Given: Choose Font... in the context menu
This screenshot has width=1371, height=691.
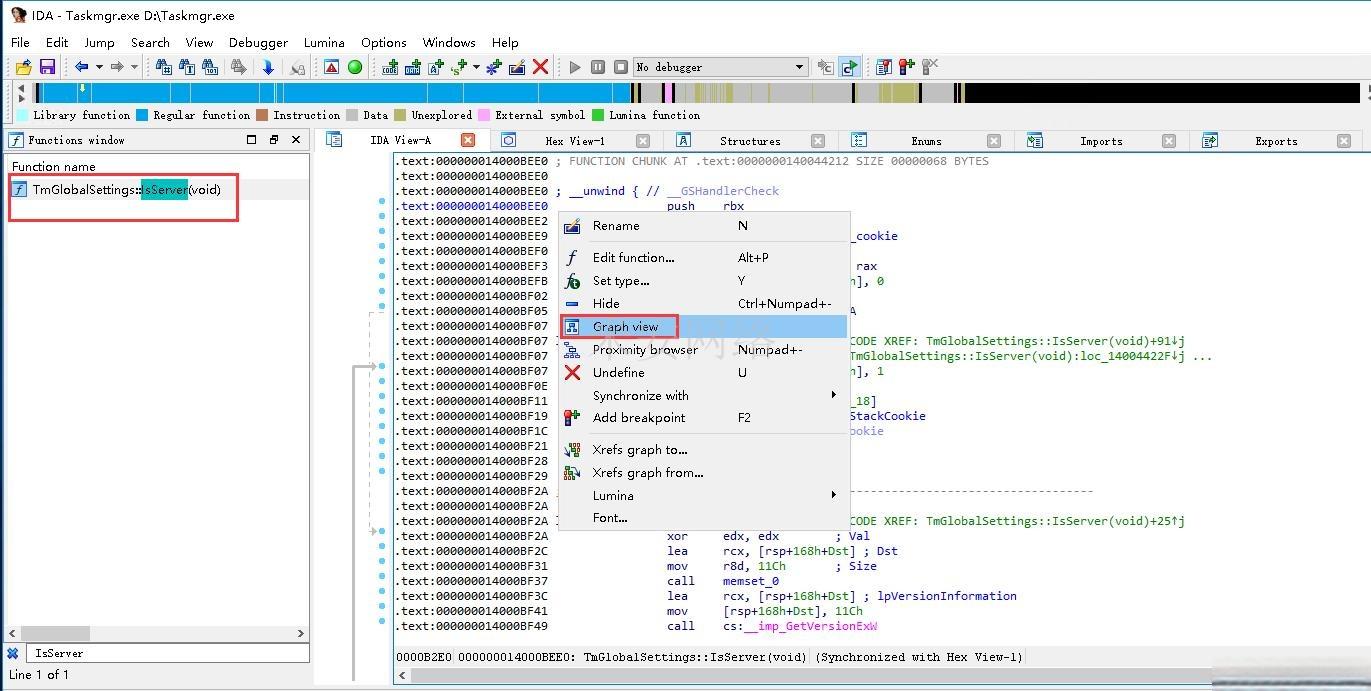Looking at the screenshot, I should pos(703,517).
